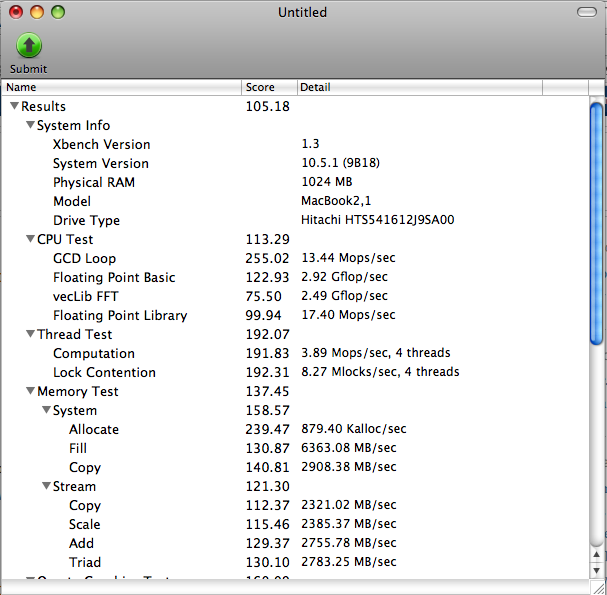Select the Copy row under System
This screenshot has width=607, height=595.
295,466
